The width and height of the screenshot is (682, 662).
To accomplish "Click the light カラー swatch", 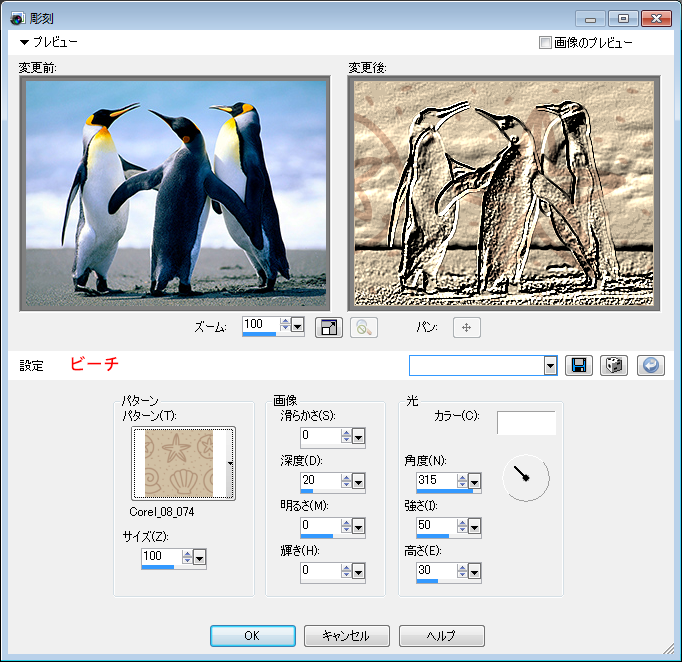I will click(x=526, y=423).
